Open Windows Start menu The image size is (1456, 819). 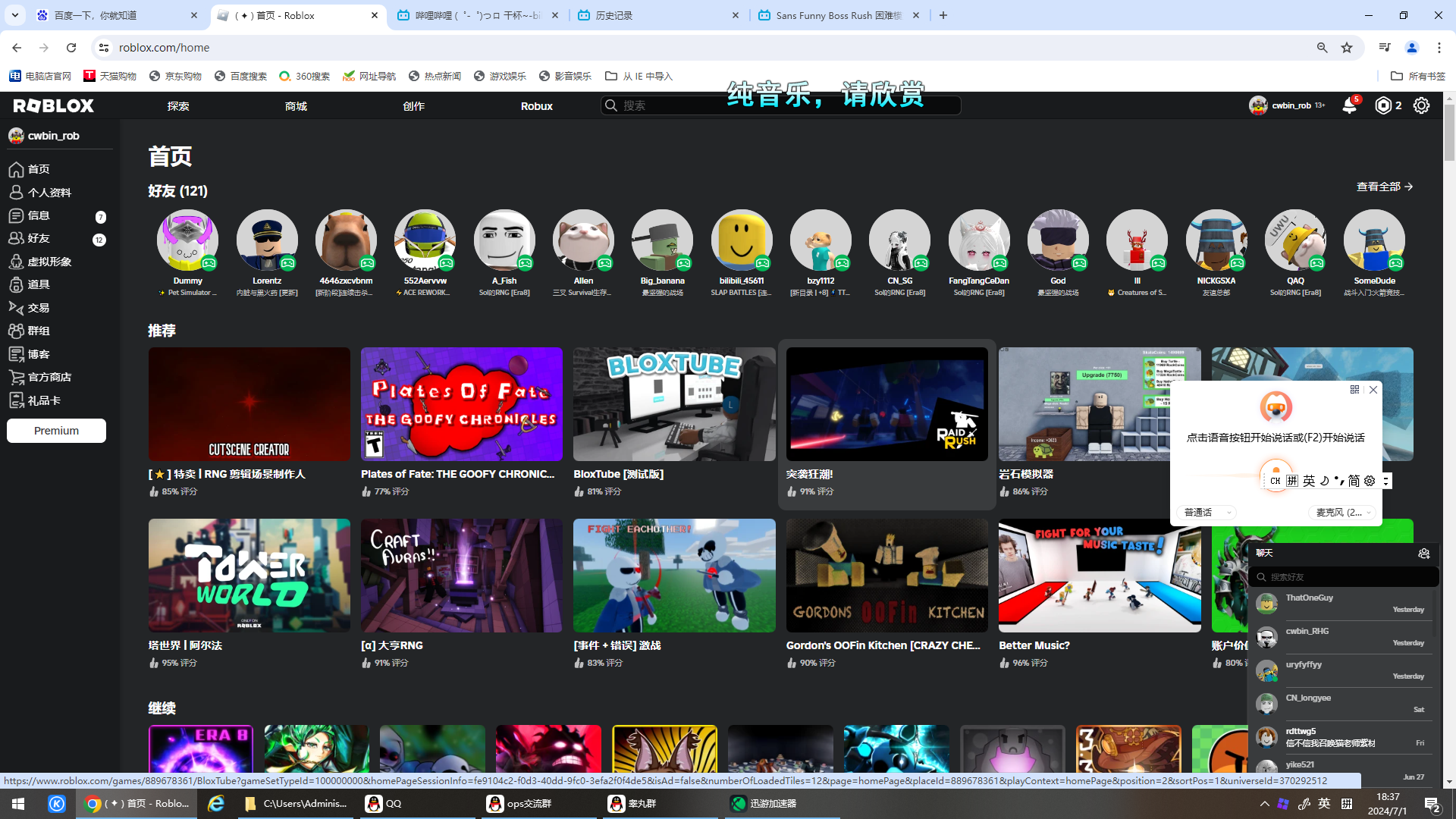pos(18,804)
